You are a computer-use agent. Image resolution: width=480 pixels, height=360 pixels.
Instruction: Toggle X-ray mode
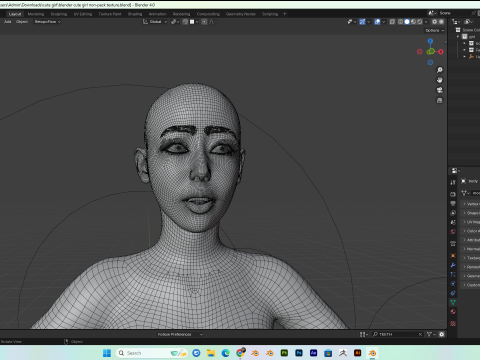pyautogui.click(x=392, y=22)
